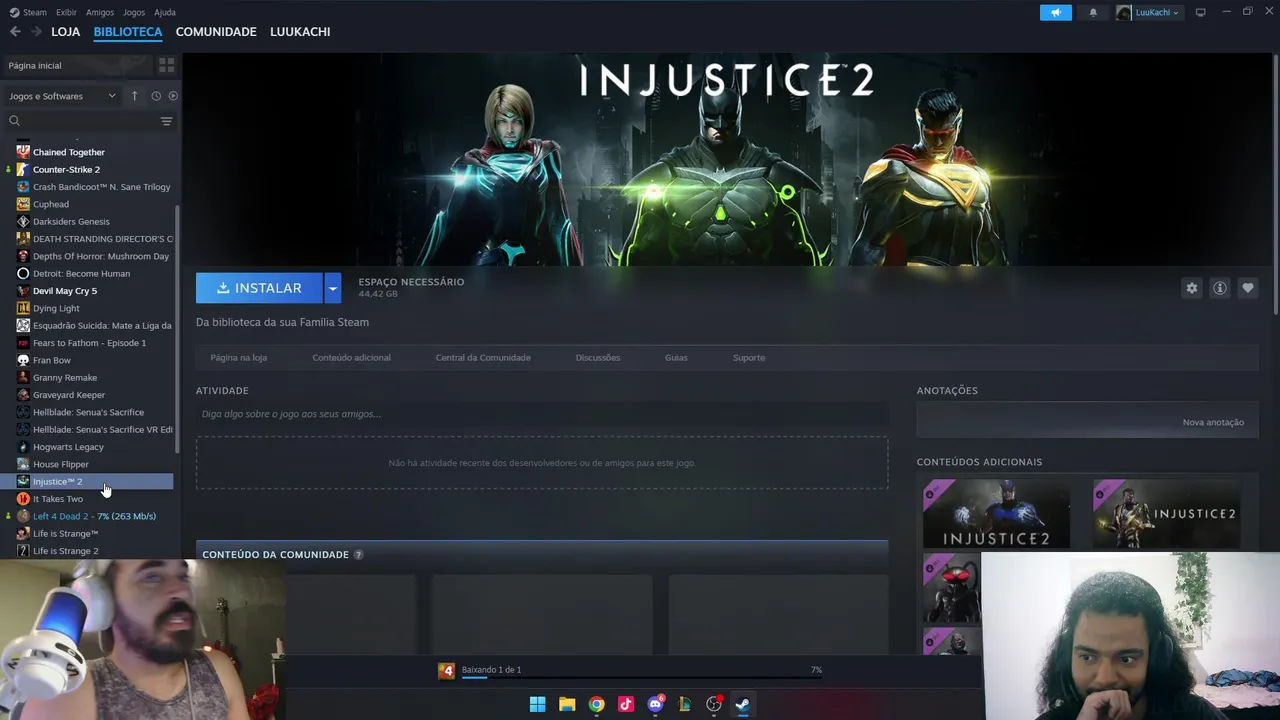Select Chained Together in library list
Viewport: 1280px width, 720px height.
[x=69, y=152]
